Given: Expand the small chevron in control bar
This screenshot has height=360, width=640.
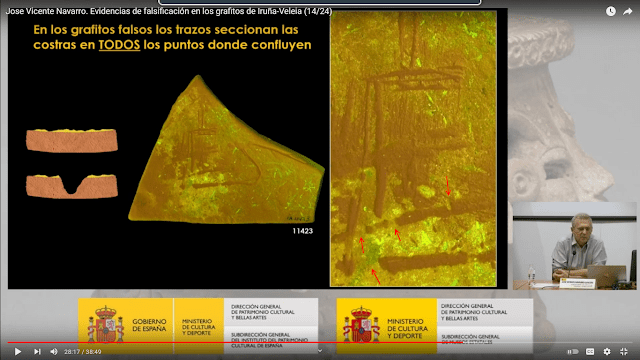Looking at the screenshot, I should click(320, 351).
